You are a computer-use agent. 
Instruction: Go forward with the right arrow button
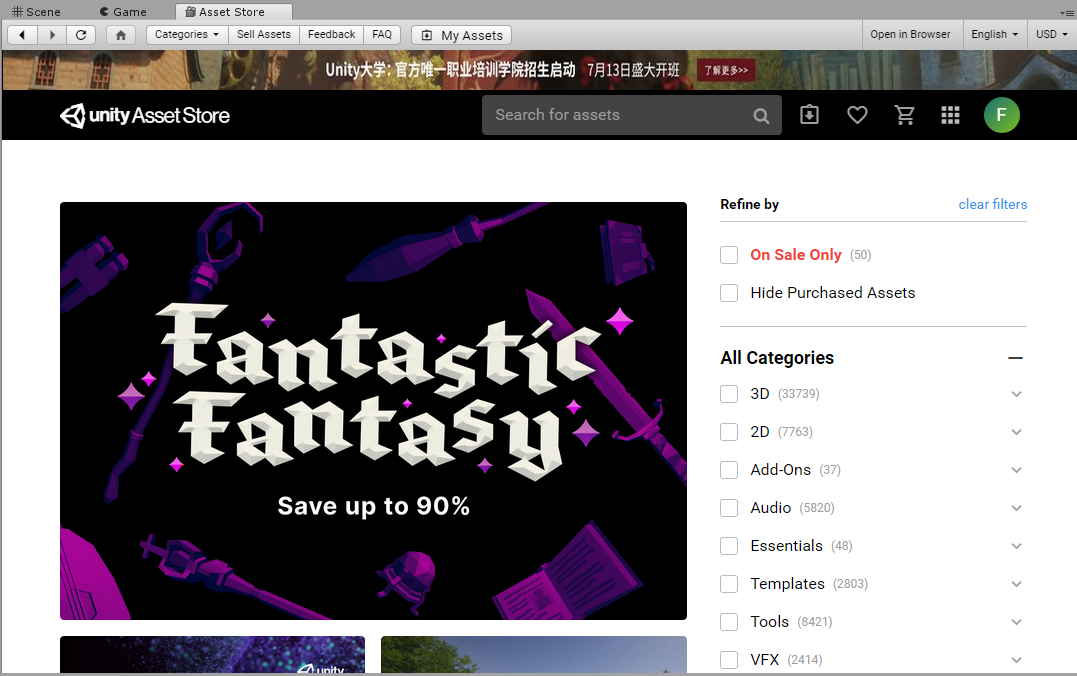[x=52, y=35]
